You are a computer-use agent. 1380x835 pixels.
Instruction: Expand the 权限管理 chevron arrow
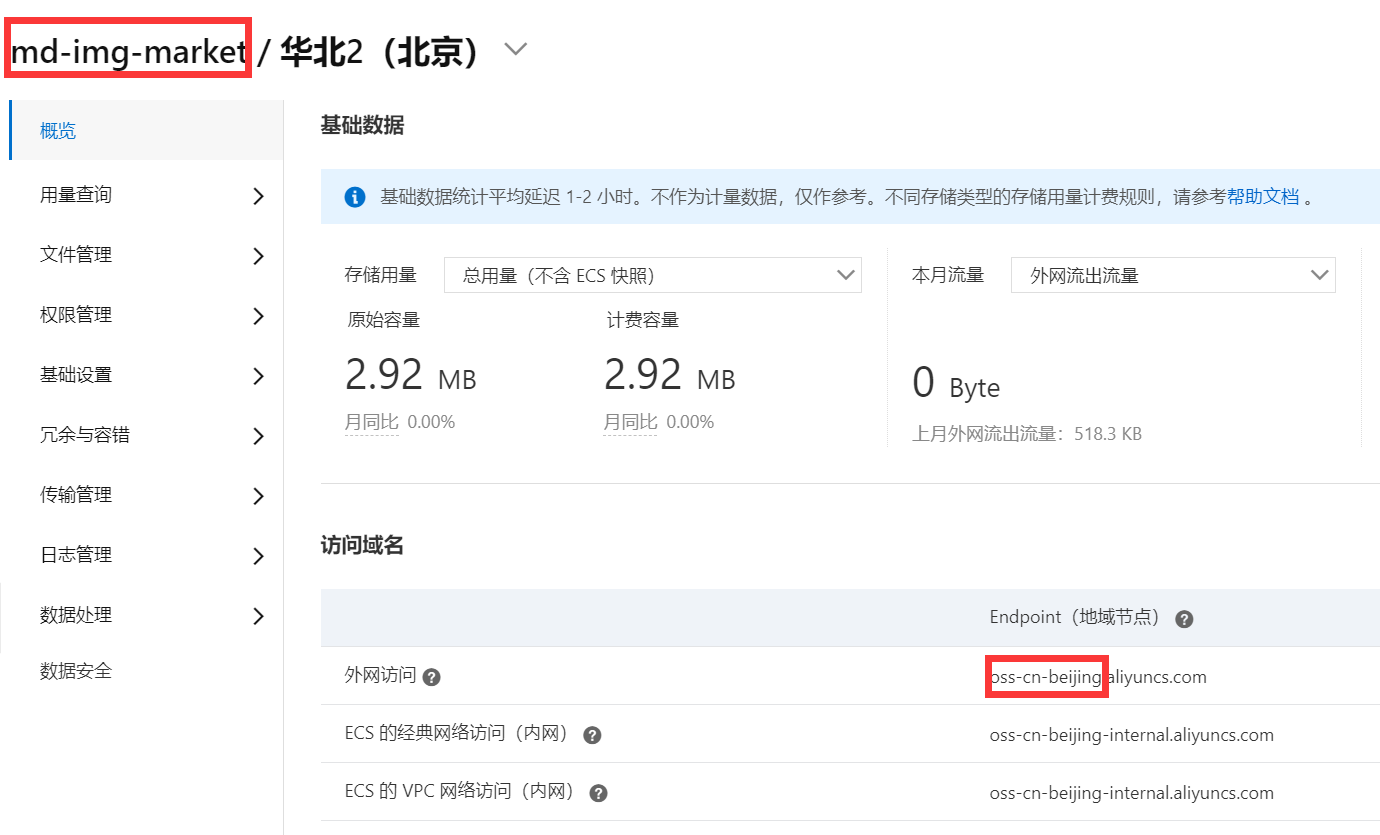pyautogui.click(x=258, y=316)
